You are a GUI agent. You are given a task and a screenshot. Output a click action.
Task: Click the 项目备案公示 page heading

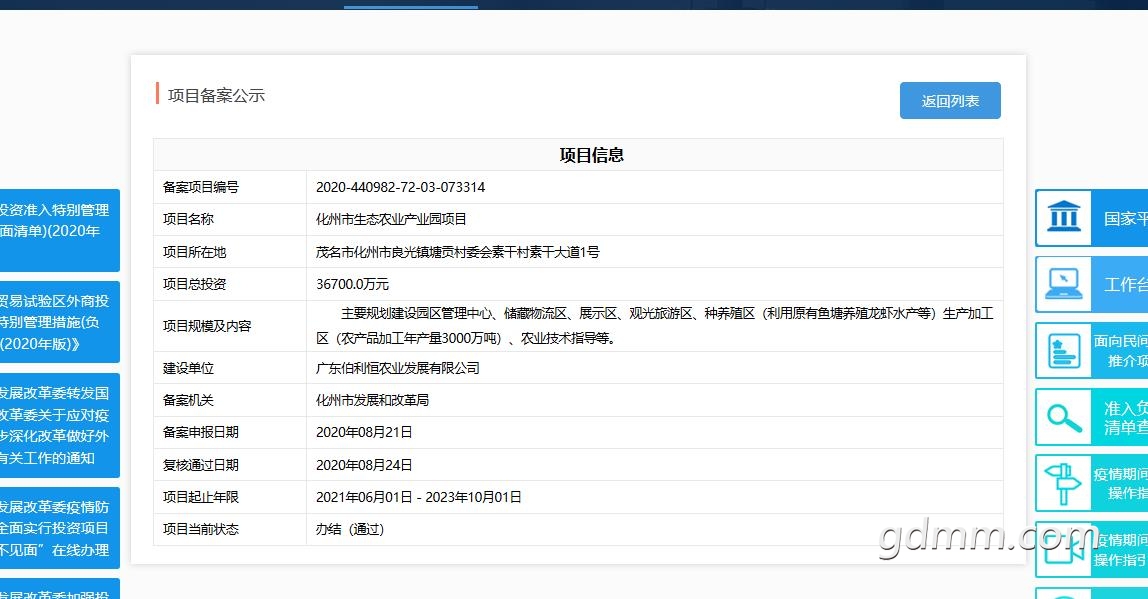click(x=216, y=95)
